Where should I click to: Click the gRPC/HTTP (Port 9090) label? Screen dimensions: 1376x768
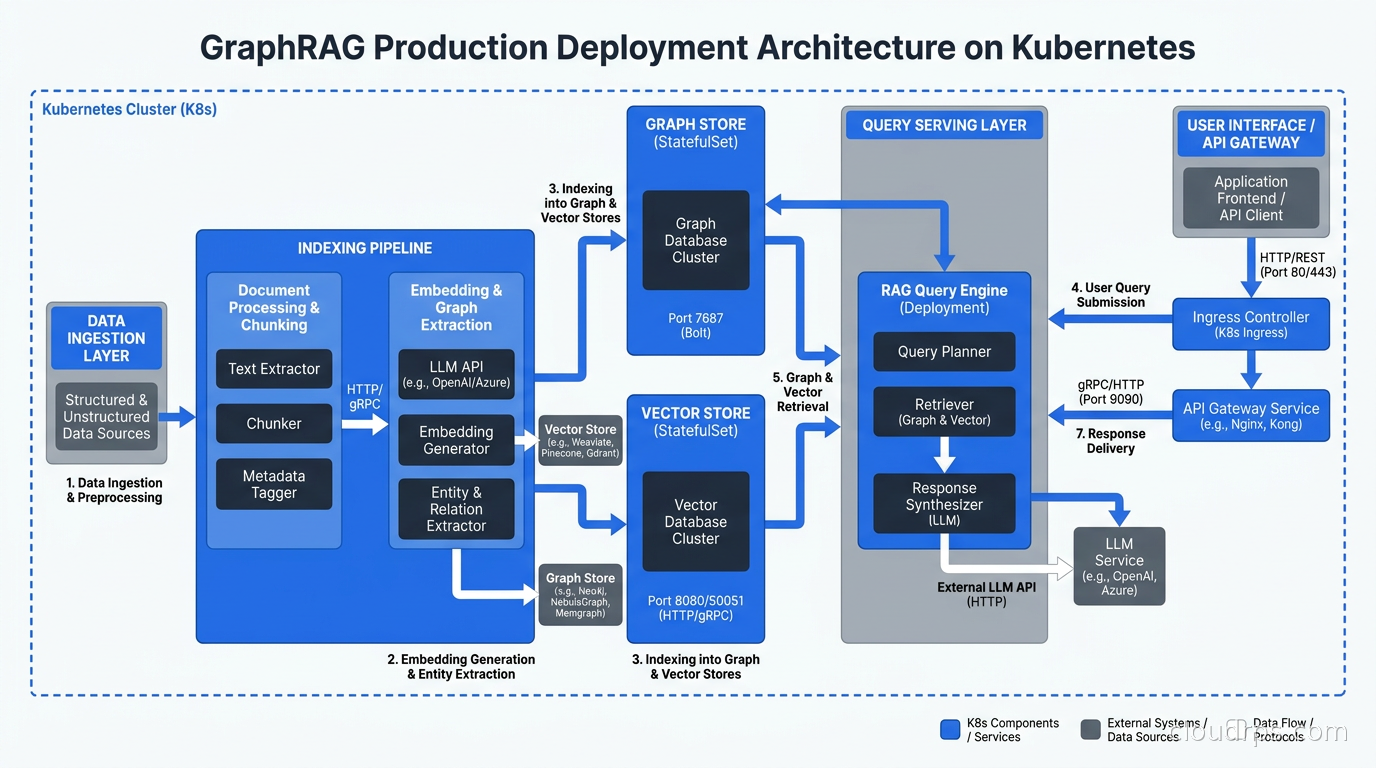(1111, 392)
